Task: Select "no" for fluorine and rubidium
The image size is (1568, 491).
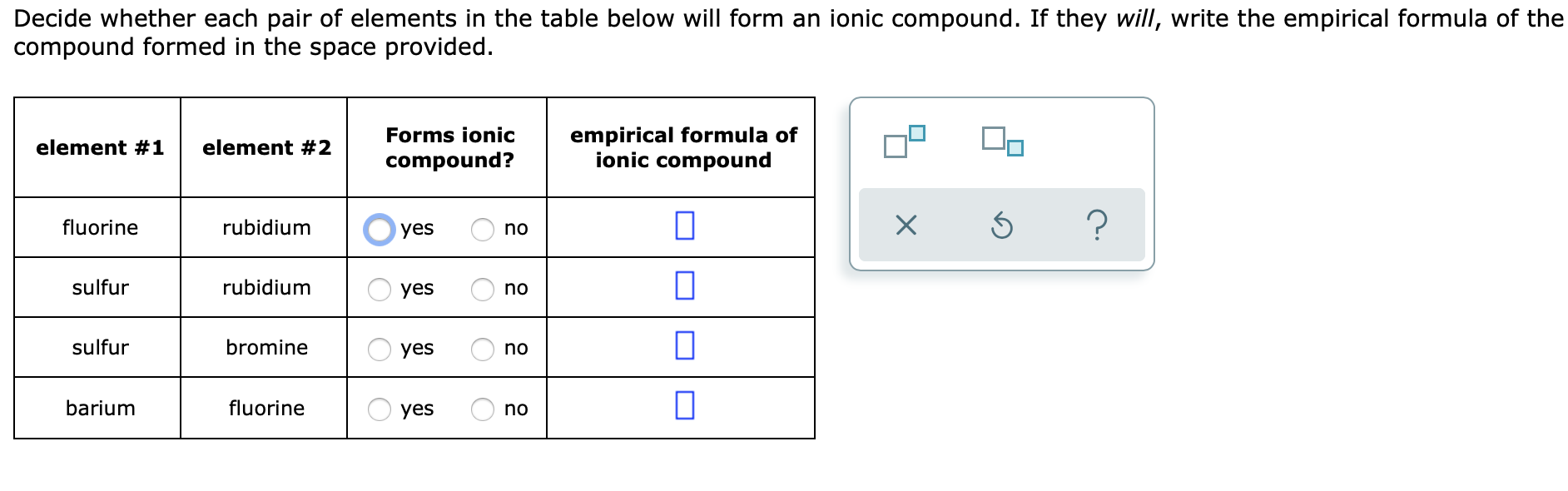Action: coord(483,230)
